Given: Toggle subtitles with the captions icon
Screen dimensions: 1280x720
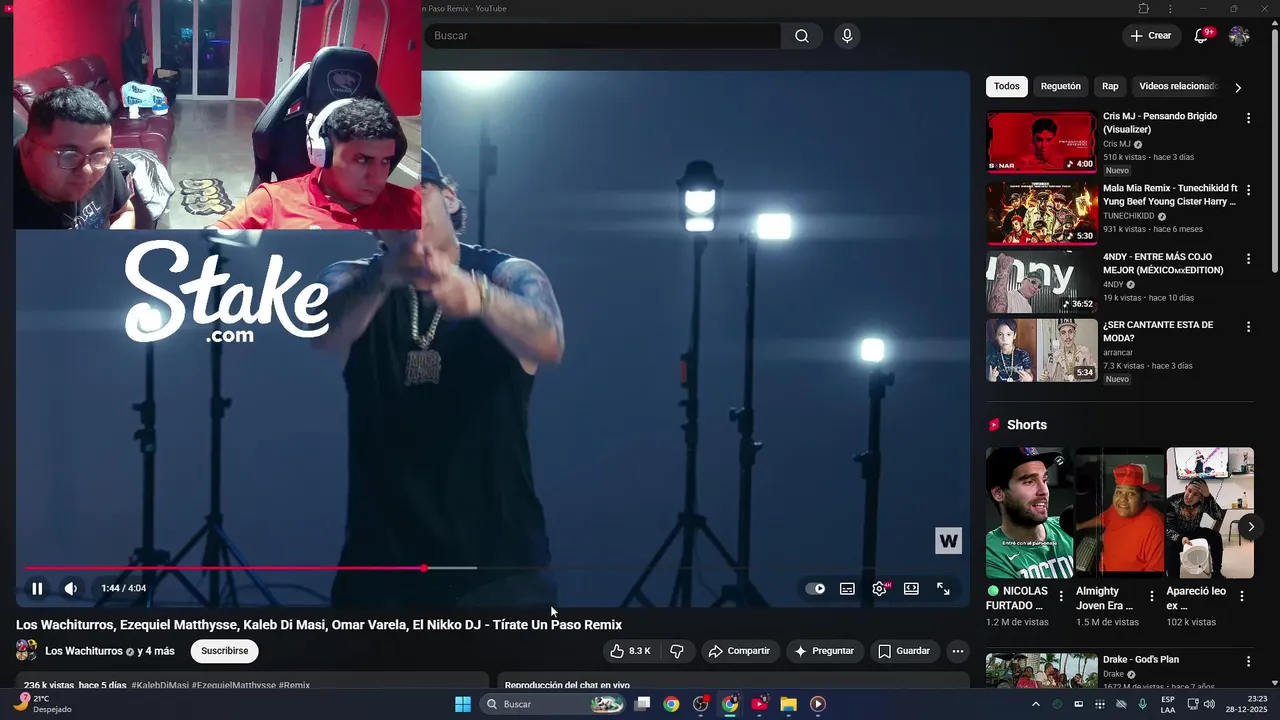Looking at the screenshot, I should click(x=847, y=589).
